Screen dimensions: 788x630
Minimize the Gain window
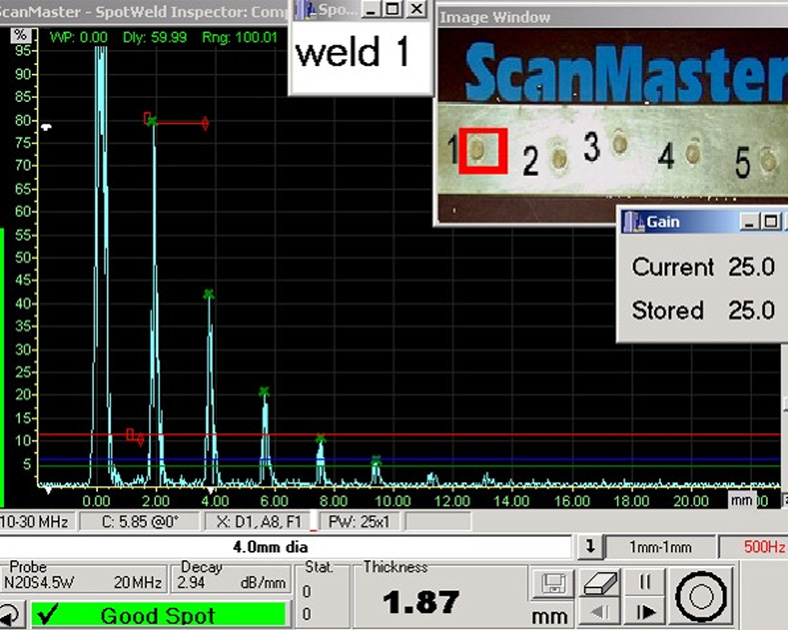point(749,222)
